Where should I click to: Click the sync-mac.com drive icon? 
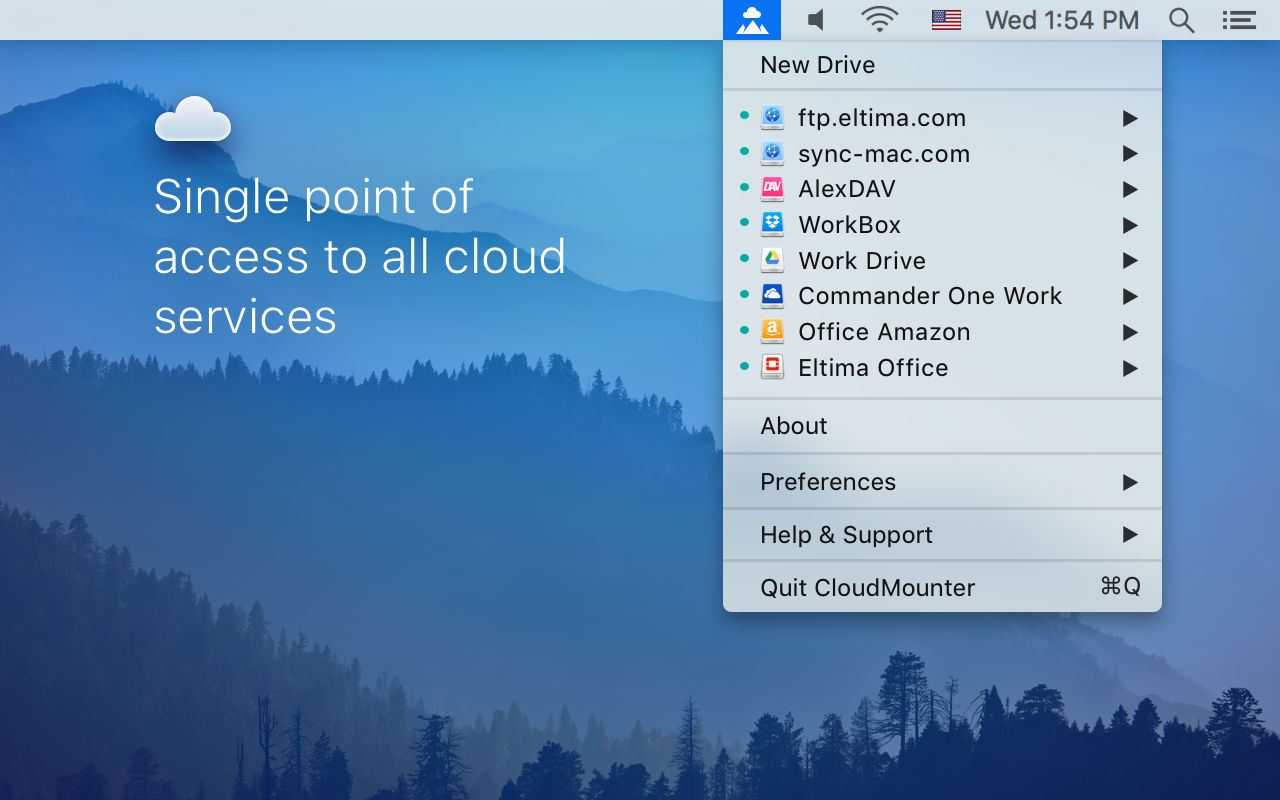[772, 153]
